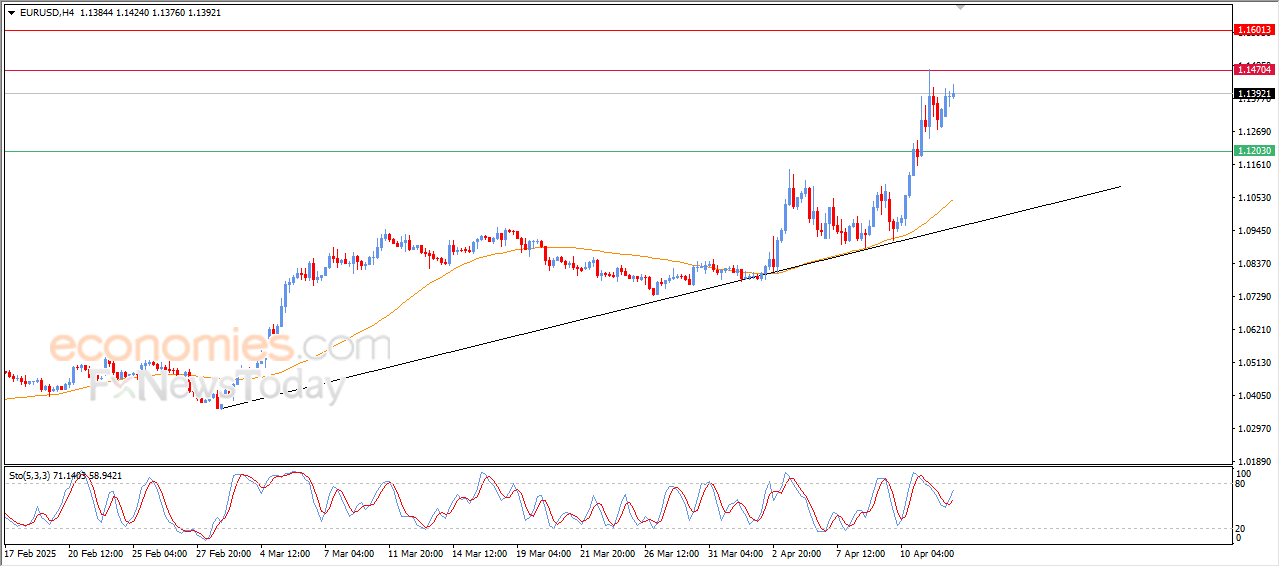This screenshot has height=567, width=1280.
Task: Click the stochastic 80 level scale value
Action: pyautogui.click(x=1242, y=484)
